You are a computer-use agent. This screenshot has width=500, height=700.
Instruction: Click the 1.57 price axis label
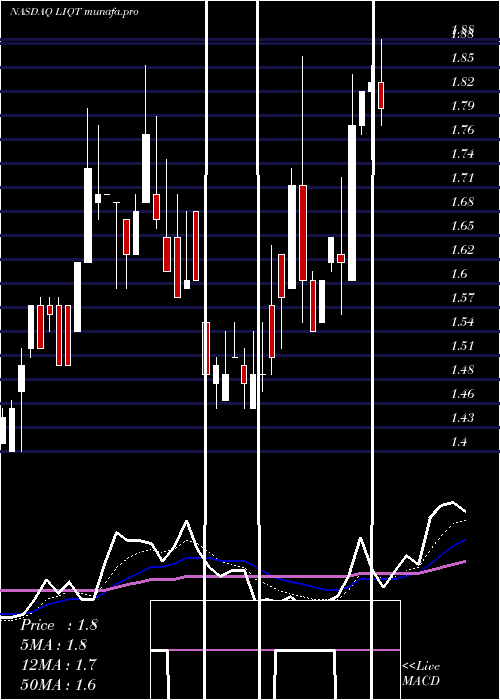462,298
